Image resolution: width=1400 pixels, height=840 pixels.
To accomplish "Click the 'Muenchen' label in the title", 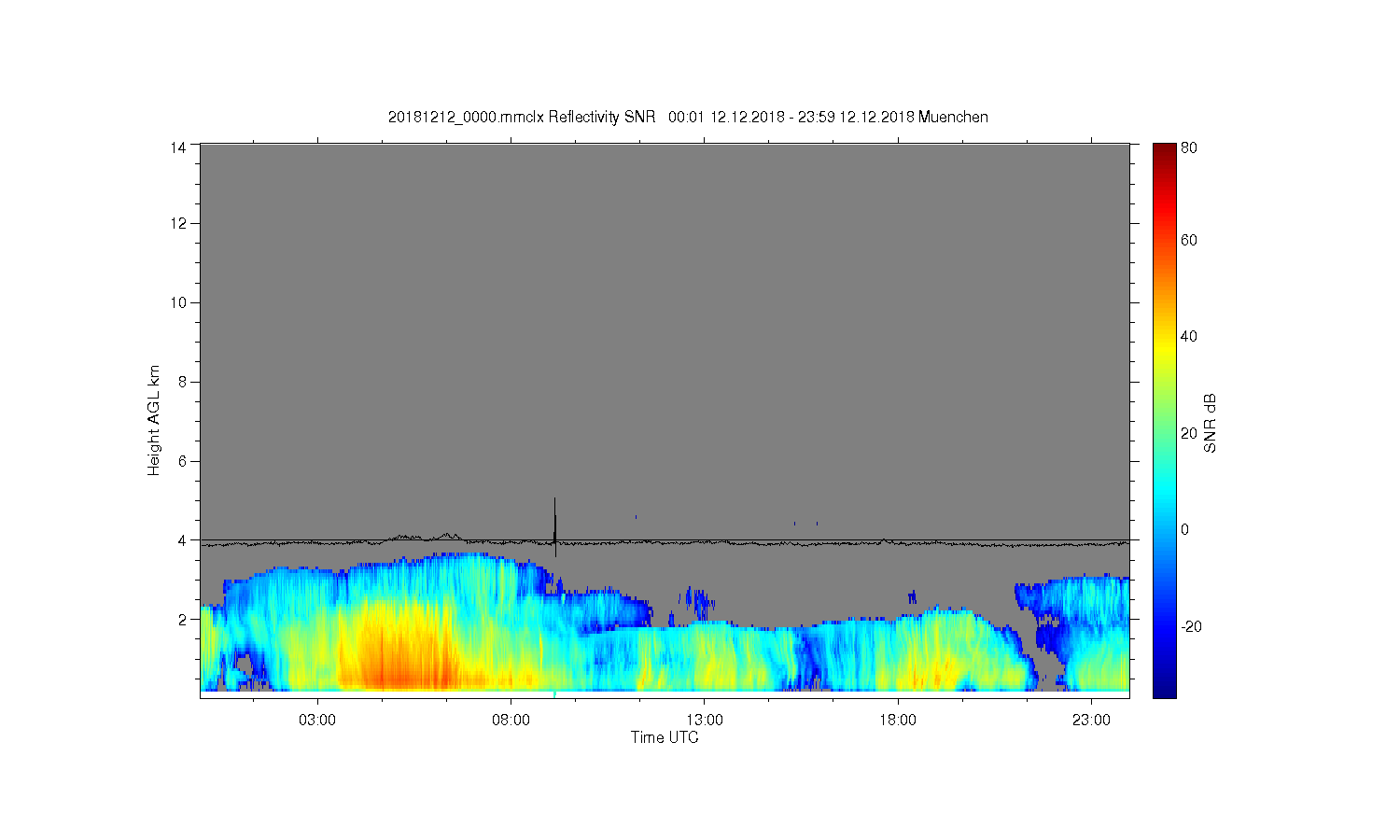I will click(x=953, y=118).
